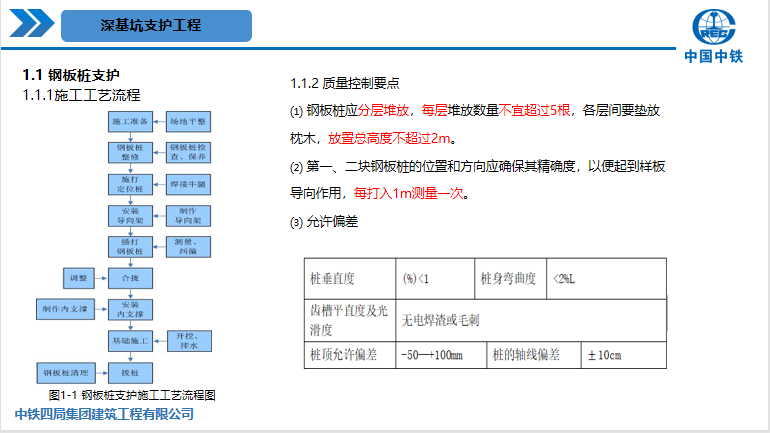Select the red text 不宜超过5根
This screenshot has height=433, width=770.
coord(534,110)
